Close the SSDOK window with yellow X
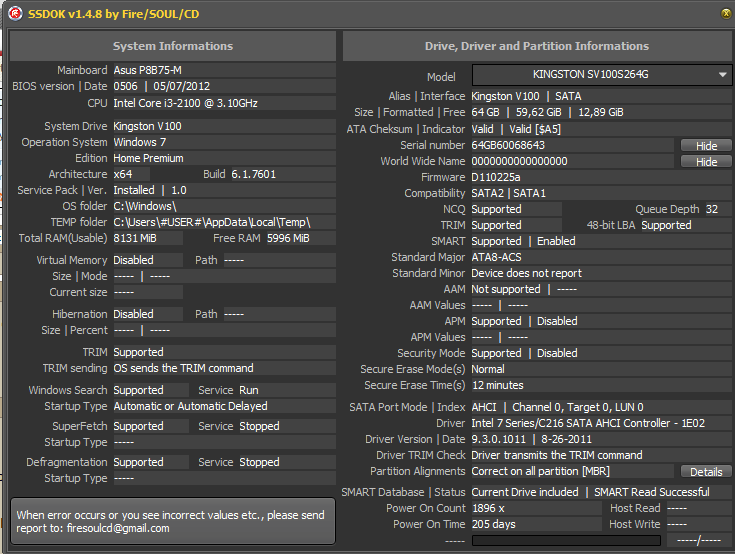The height and width of the screenshot is (554, 735). point(726,14)
